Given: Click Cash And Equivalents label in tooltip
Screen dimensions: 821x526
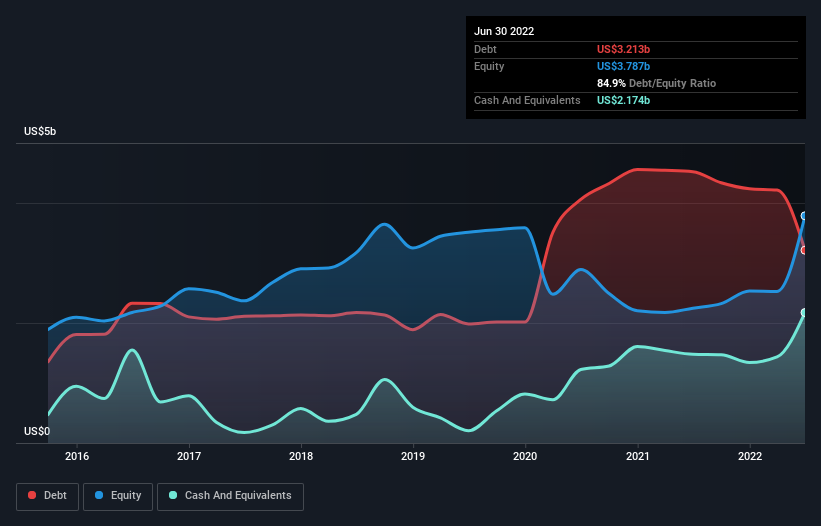Looking at the screenshot, I should click(x=527, y=100).
